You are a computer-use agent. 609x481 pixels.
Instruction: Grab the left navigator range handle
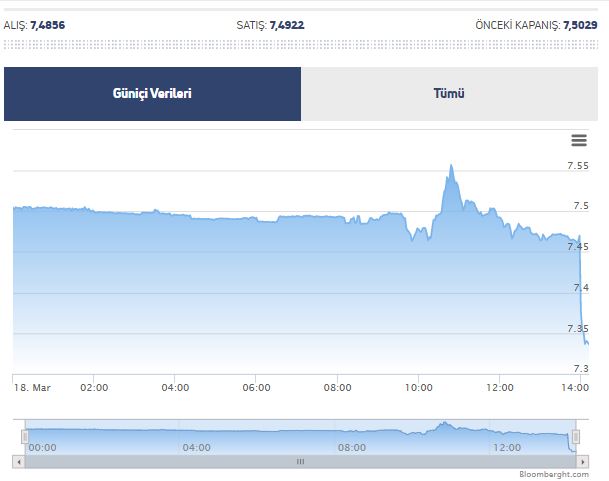pyautogui.click(x=25, y=437)
